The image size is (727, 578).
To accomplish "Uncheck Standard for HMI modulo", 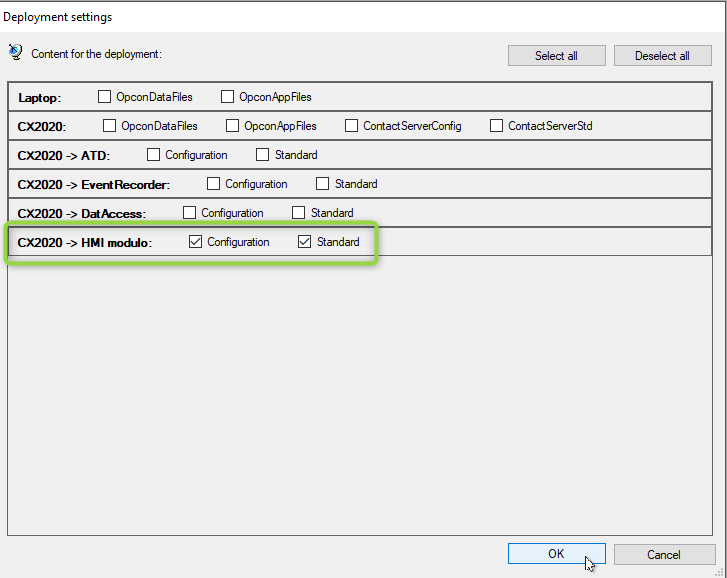I will [x=304, y=241].
